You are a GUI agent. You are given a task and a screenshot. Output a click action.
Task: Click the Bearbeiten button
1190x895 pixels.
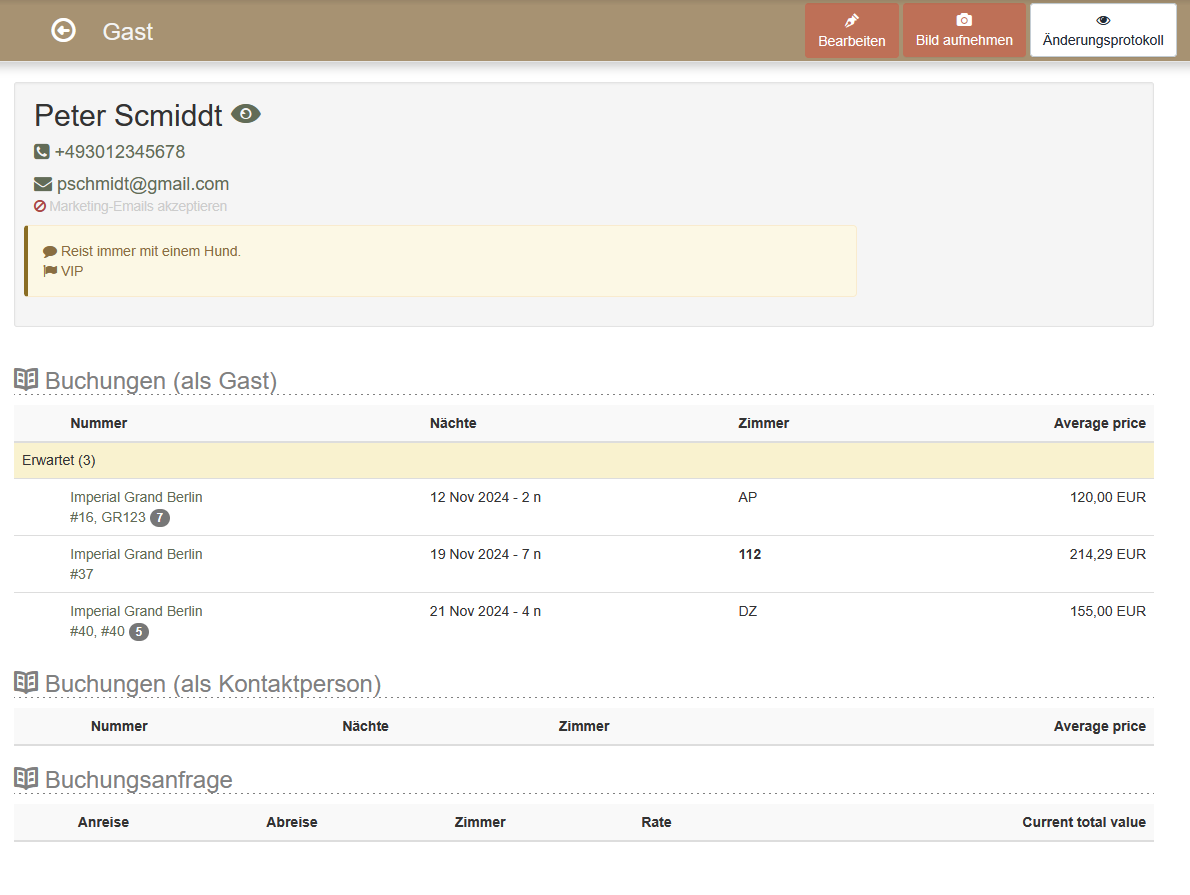pyautogui.click(x=852, y=30)
